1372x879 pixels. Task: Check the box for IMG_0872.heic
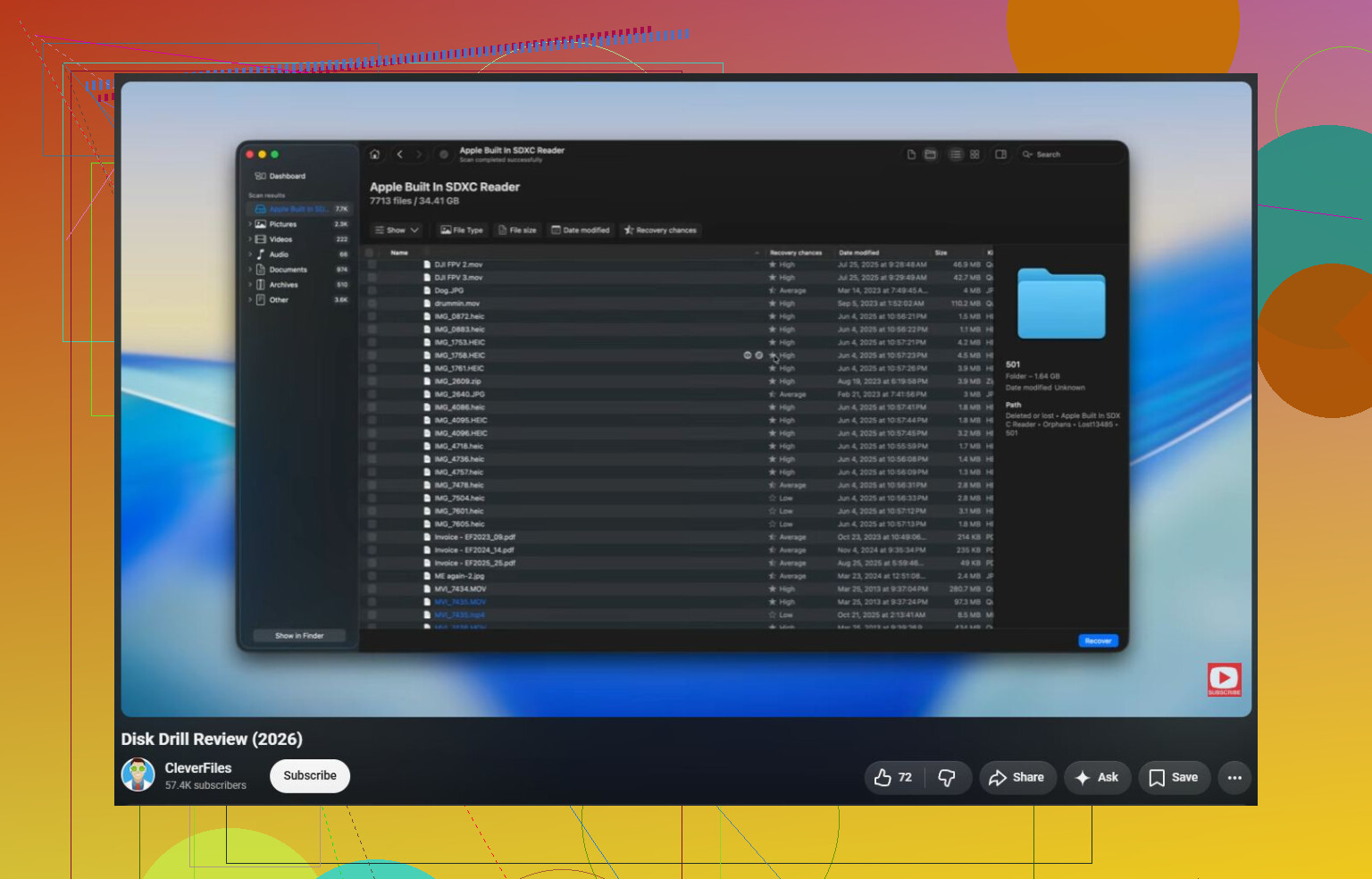pyautogui.click(x=372, y=316)
